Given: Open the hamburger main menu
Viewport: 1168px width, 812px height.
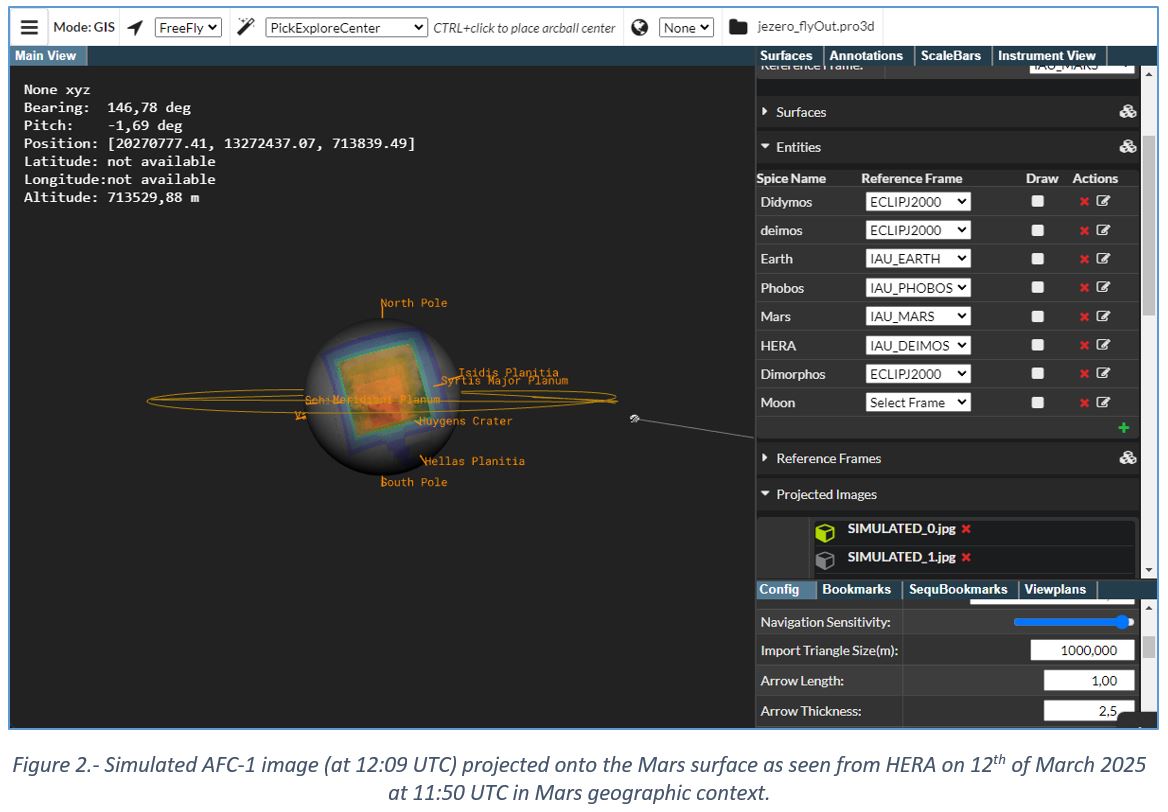Looking at the screenshot, I should 30,27.
